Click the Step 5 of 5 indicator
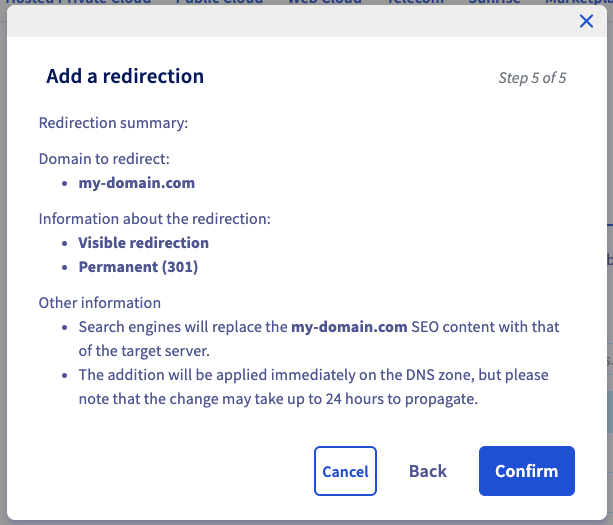613x525 pixels. pyautogui.click(x=532, y=78)
